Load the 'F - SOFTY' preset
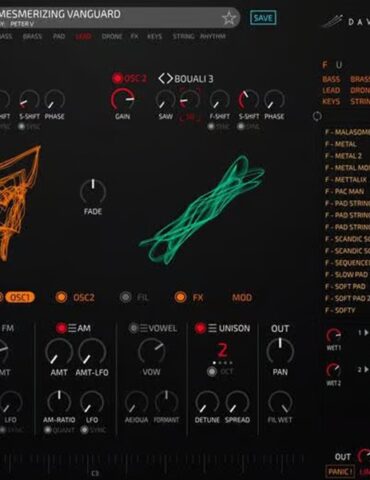This screenshot has width=370, height=480. pyautogui.click(x=340, y=310)
